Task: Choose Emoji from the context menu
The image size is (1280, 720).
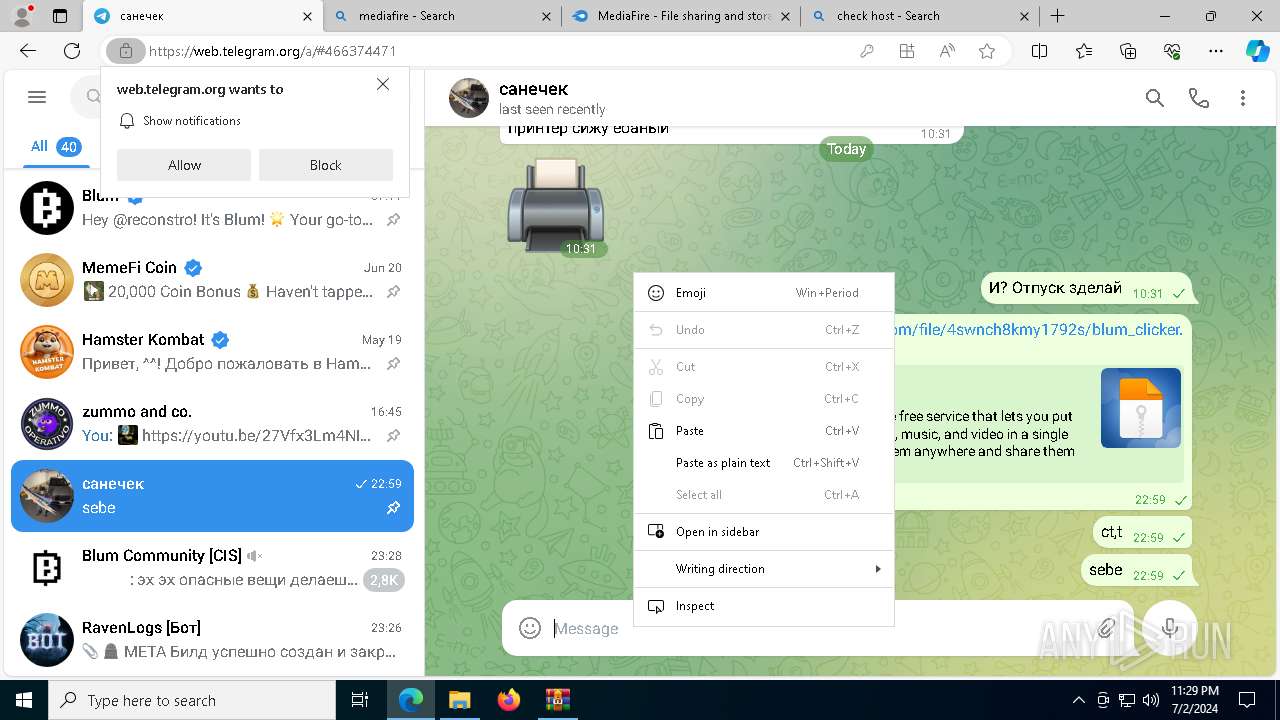Action: point(764,293)
